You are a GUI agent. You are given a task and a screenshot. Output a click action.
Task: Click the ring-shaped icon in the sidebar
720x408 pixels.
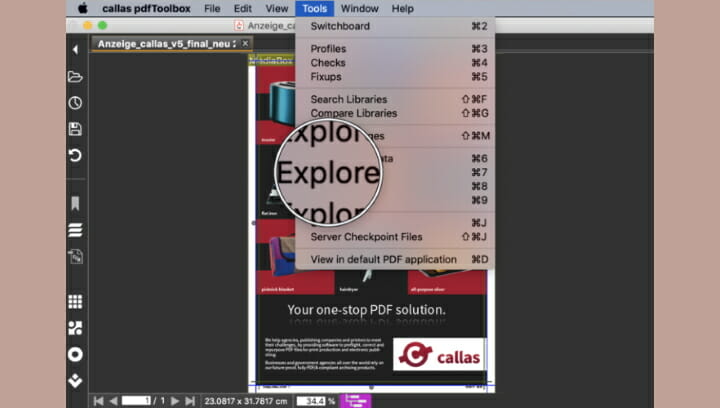[x=75, y=354]
